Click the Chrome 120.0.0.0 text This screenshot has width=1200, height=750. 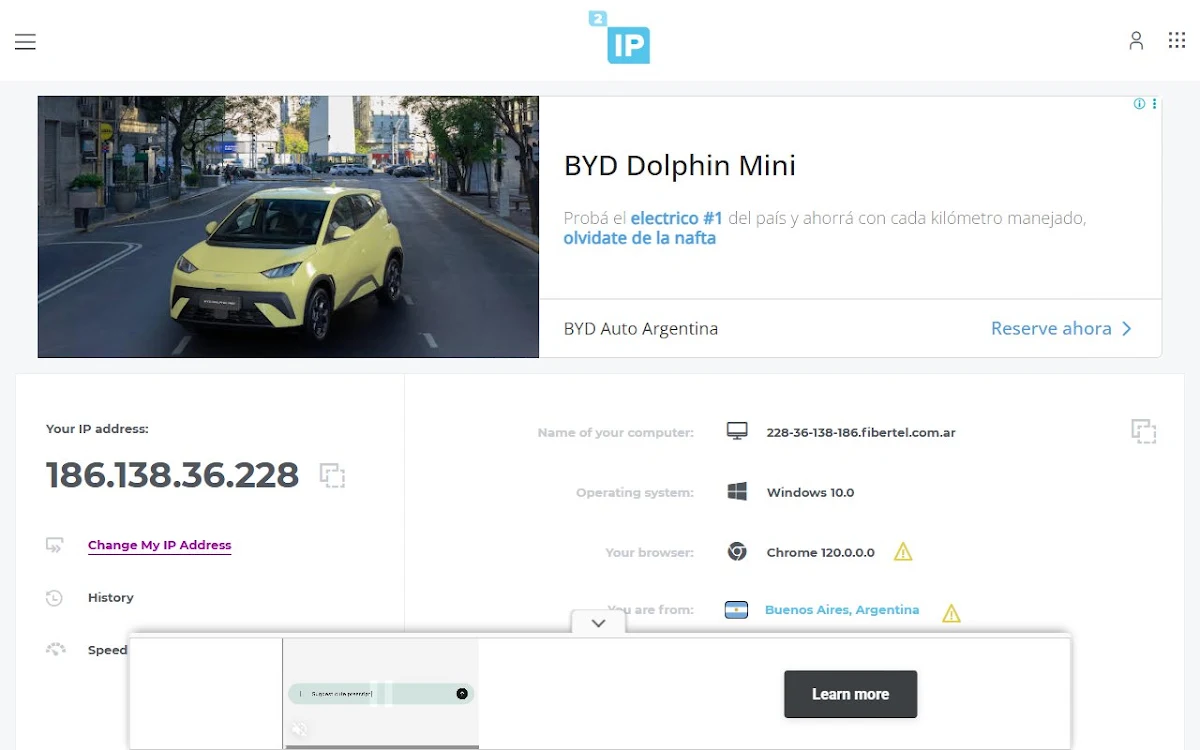pyautogui.click(x=821, y=552)
